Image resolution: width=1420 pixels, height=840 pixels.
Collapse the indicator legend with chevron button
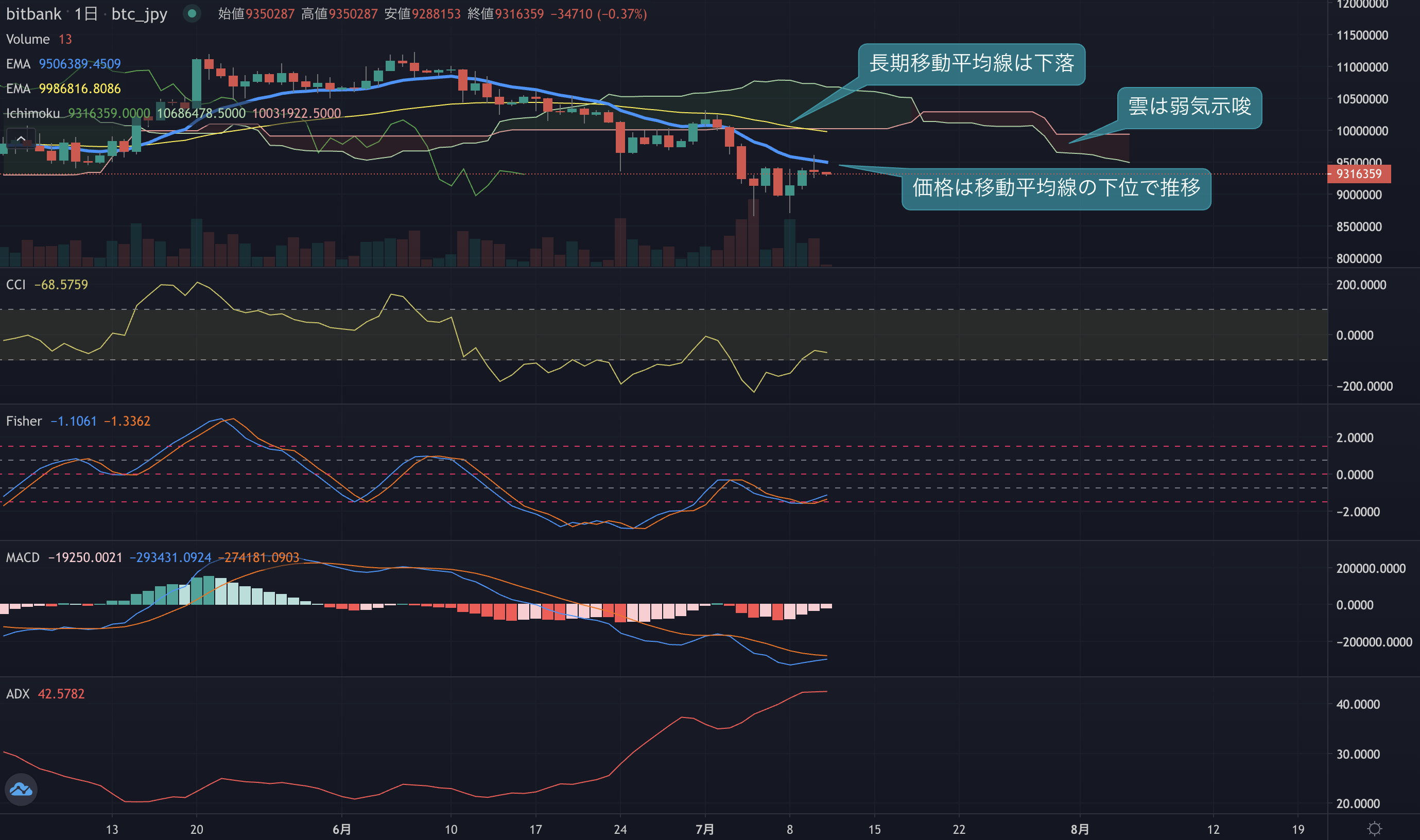point(21,138)
